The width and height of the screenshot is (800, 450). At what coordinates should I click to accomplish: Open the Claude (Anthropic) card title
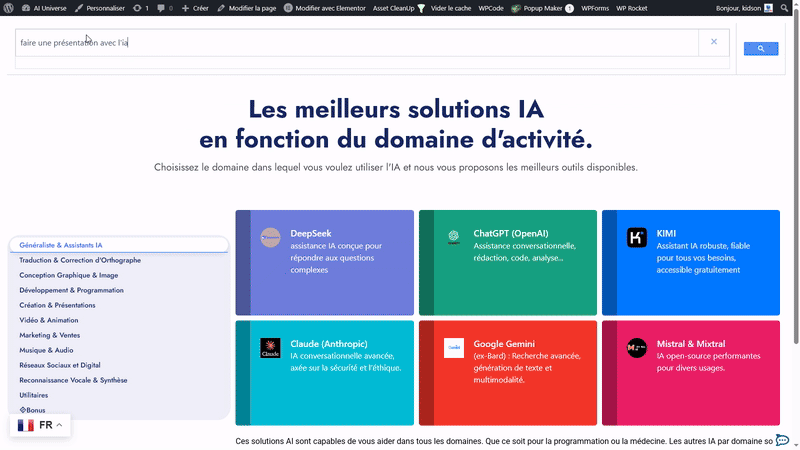329,344
